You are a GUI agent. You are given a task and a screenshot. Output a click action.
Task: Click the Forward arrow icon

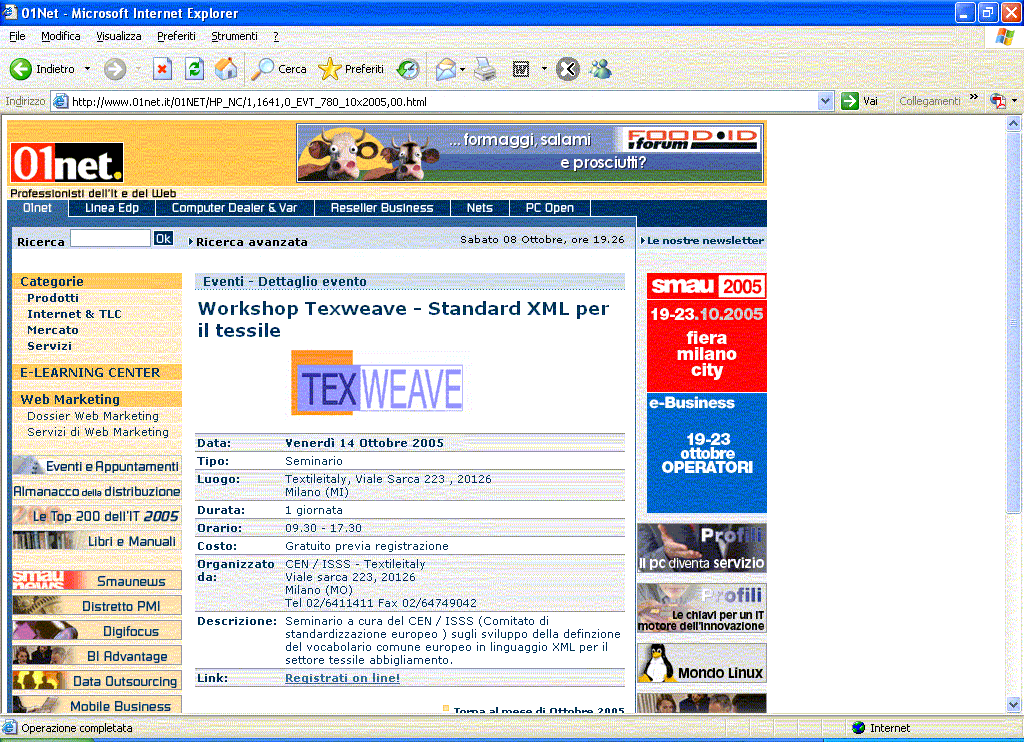(x=115, y=69)
